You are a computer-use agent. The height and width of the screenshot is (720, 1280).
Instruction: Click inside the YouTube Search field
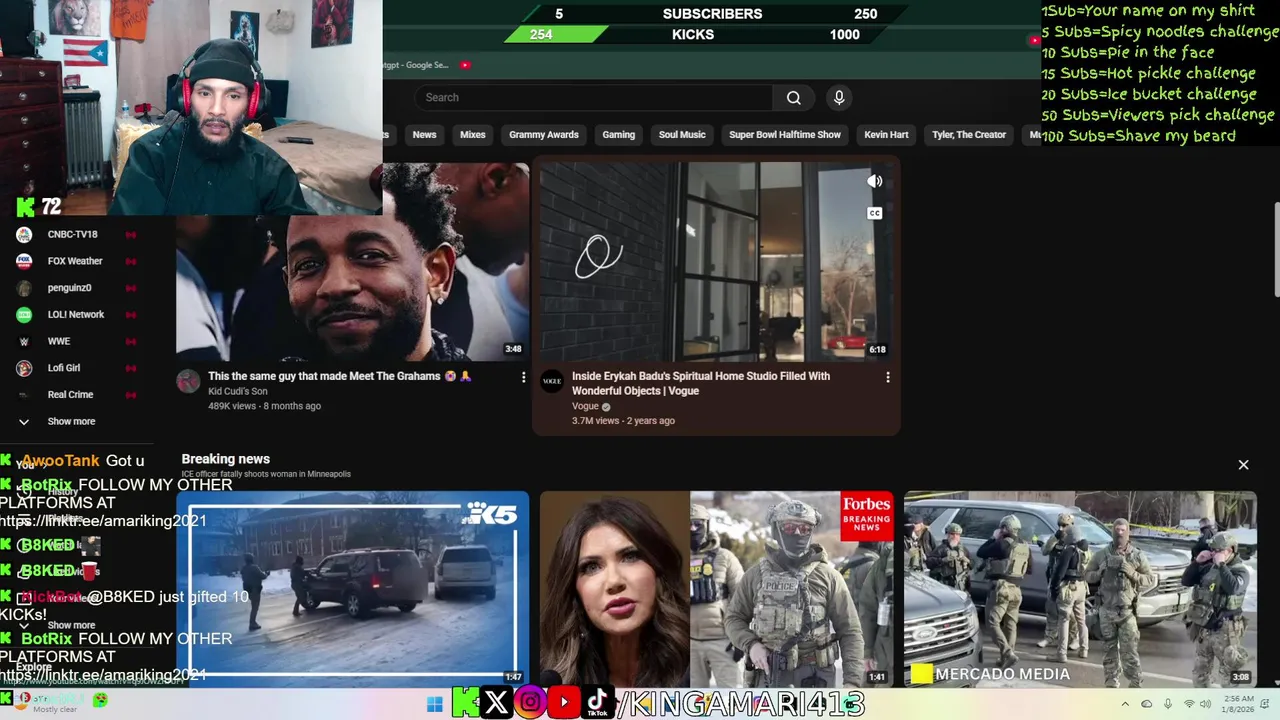(x=594, y=98)
